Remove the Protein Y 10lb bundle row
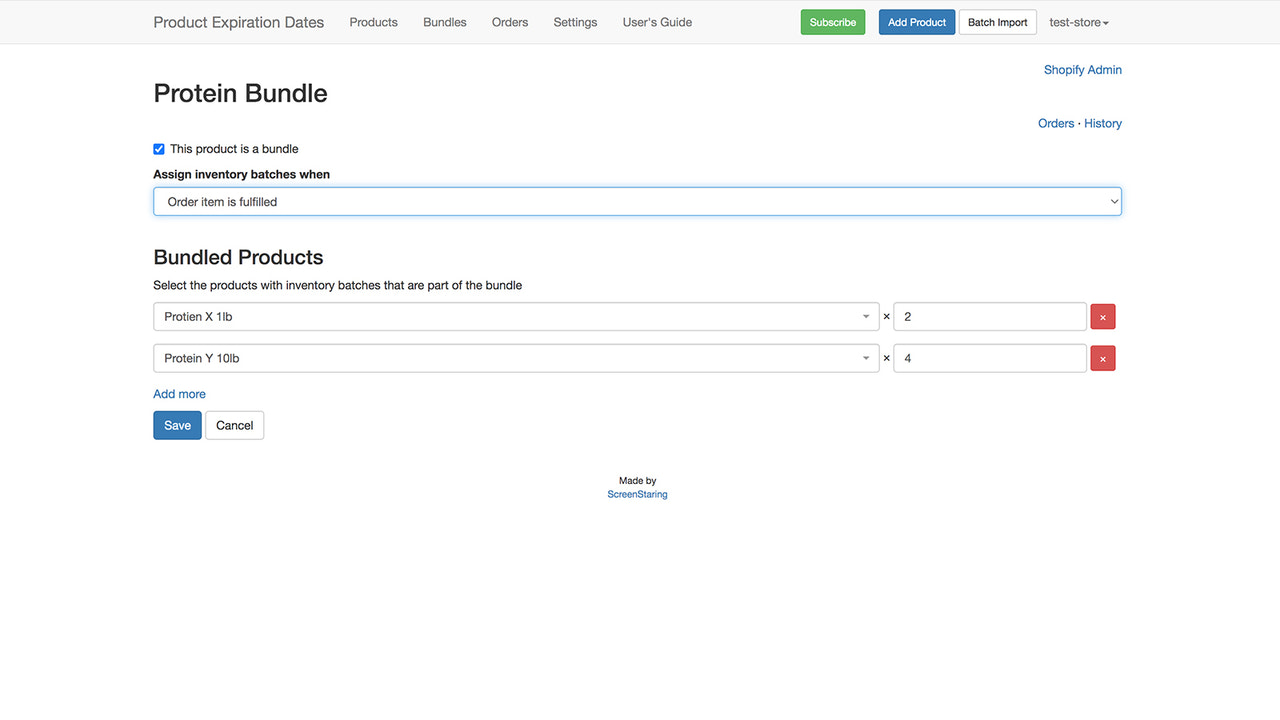Screen dimensions: 1280x720 point(1102,358)
